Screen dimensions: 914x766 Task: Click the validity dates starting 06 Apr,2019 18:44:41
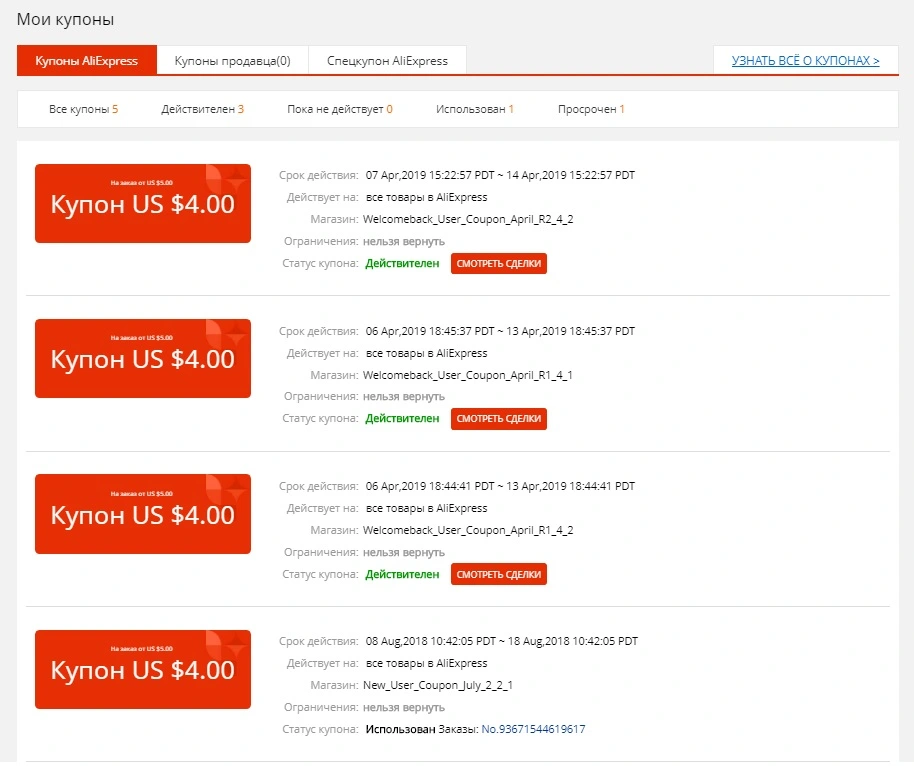pyautogui.click(x=500, y=486)
